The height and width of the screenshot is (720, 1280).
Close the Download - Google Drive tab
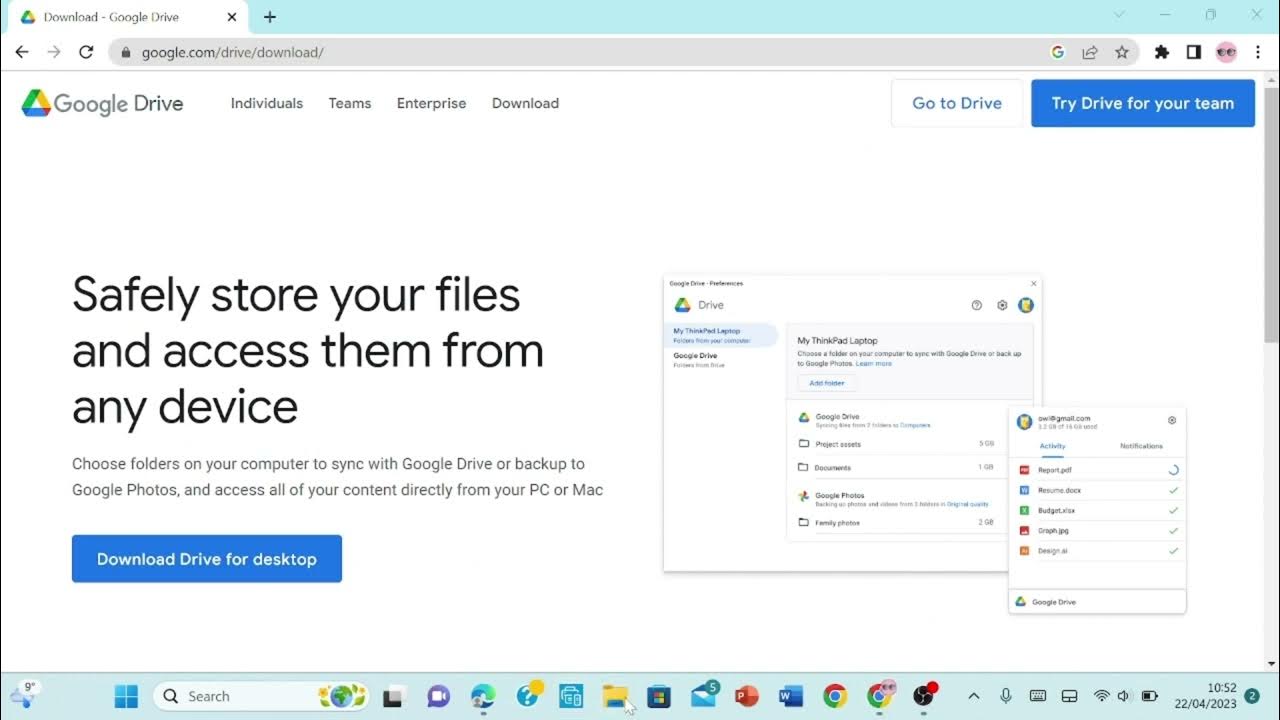[x=232, y=17]
